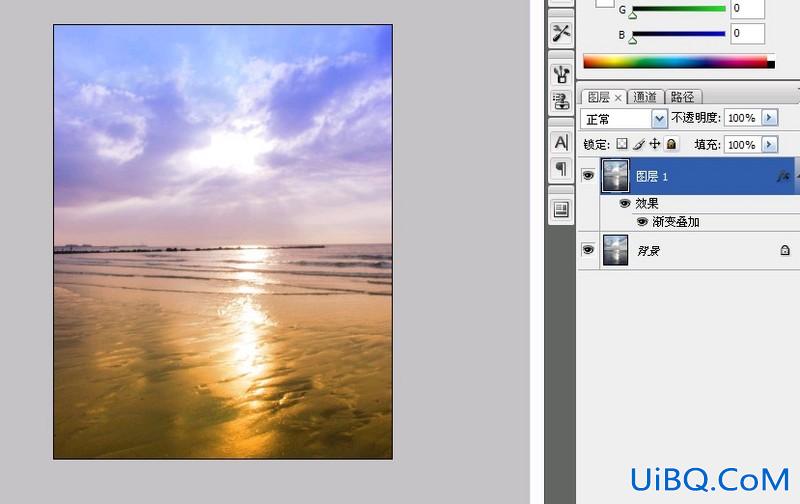Close the 图层 tab with its x
This screenshot has height=504, width=800.
pos(618,97)
